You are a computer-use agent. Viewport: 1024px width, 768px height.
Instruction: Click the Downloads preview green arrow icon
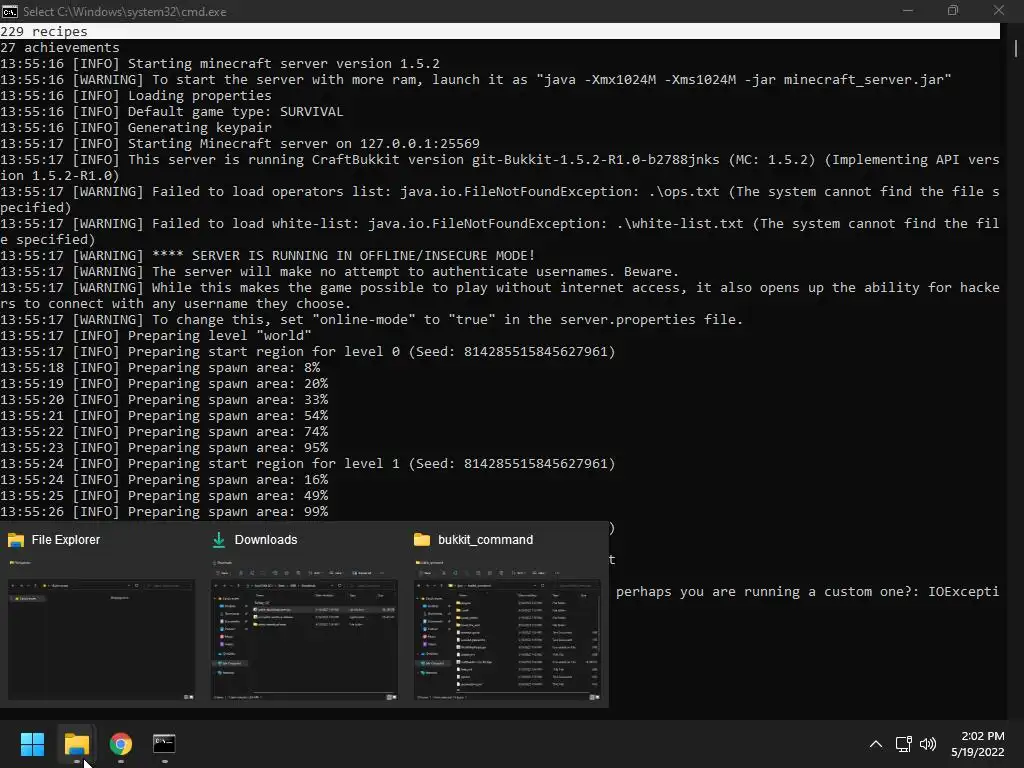pyautogui.click(x=219, y=539)
